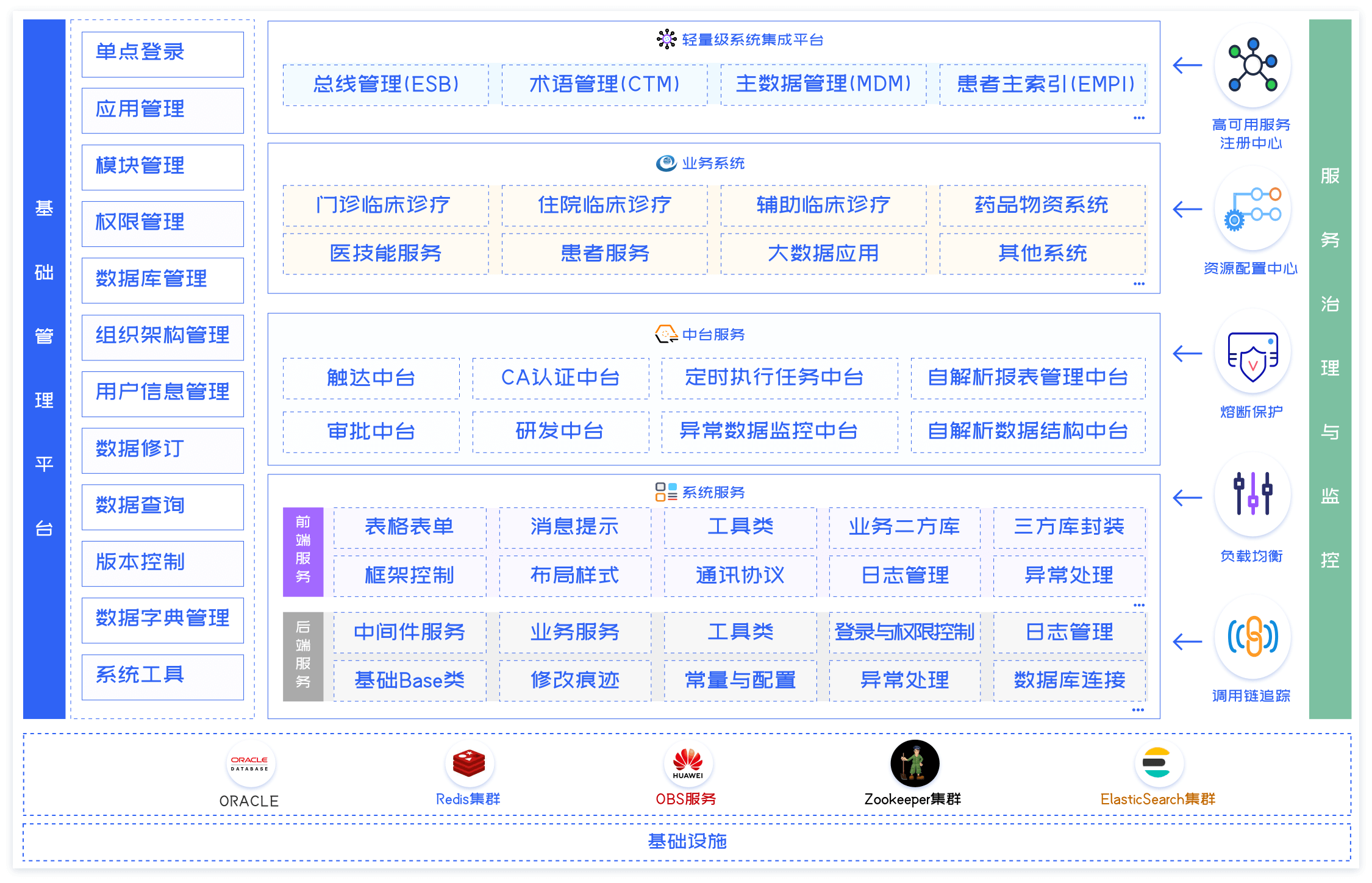Select 数据库管理 item
Image resolution: width=1372 pixels, height=883 pixels.
pos(163,281)
